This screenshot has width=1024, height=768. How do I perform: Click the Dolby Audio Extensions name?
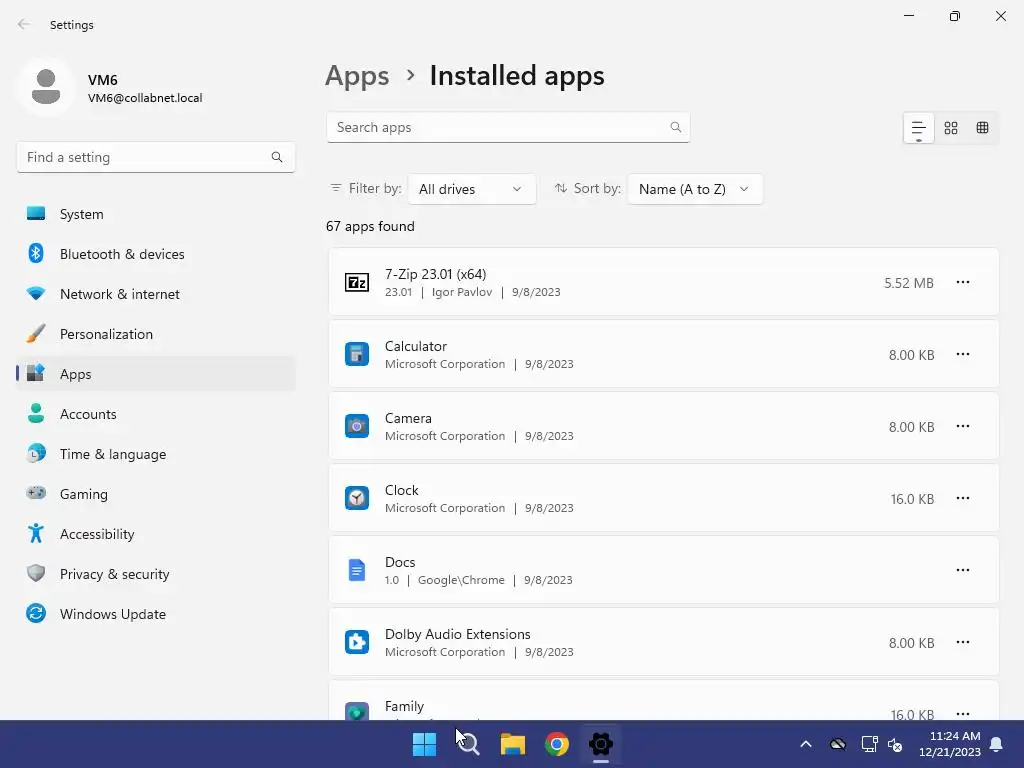click(458, 634)
